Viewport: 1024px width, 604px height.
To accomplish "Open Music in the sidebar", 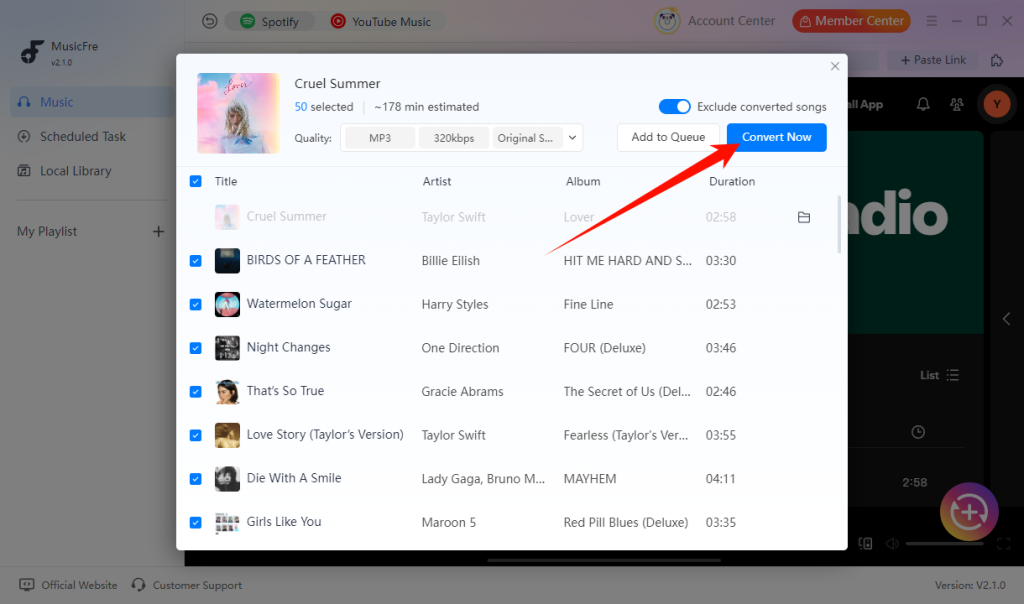I will click(x=92, y=102).
